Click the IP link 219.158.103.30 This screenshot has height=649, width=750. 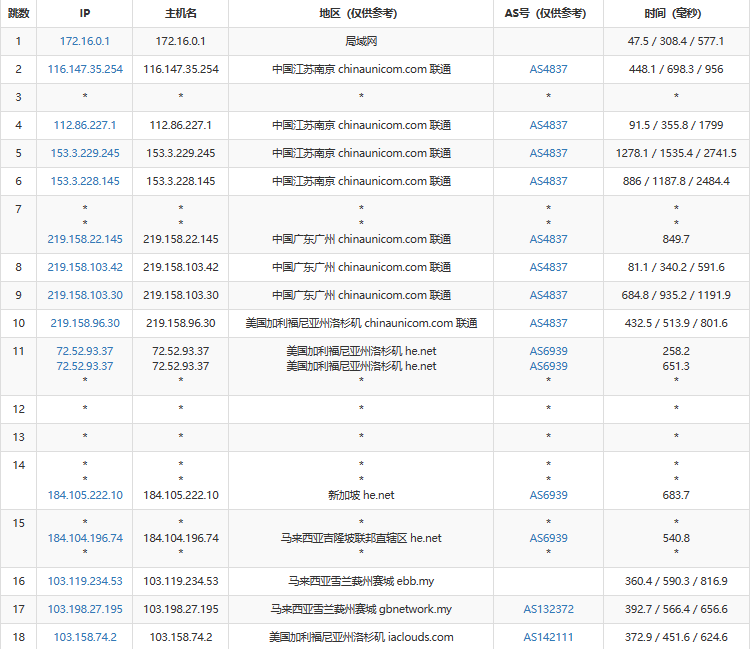coord(85,295)
